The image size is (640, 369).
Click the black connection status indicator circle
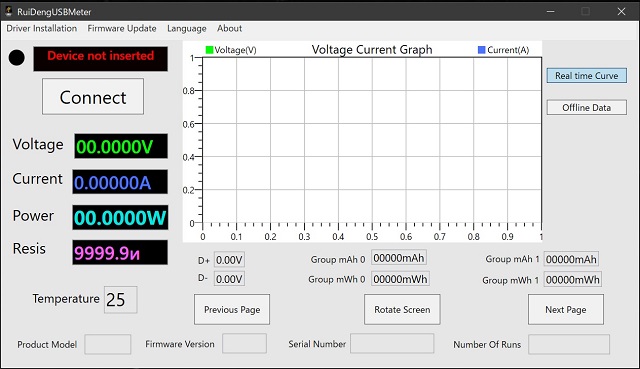[17, 58]
